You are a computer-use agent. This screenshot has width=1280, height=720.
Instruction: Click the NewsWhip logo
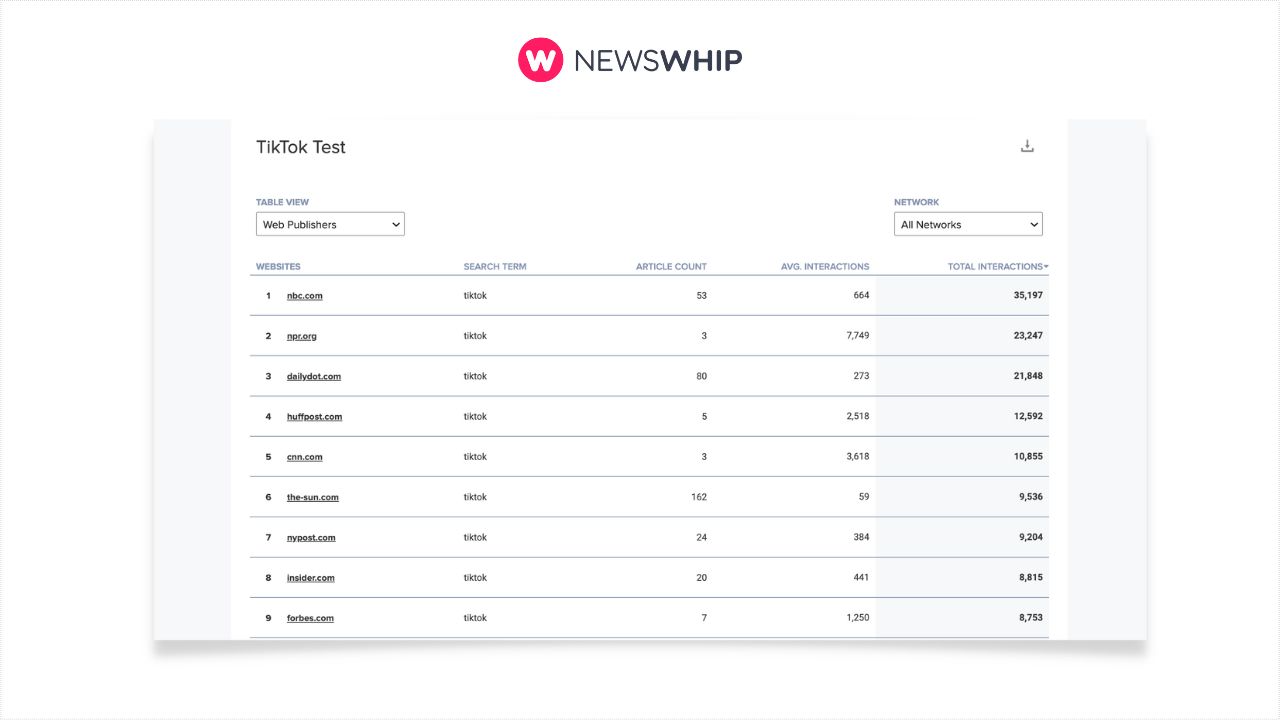click(x=630, y=60)
